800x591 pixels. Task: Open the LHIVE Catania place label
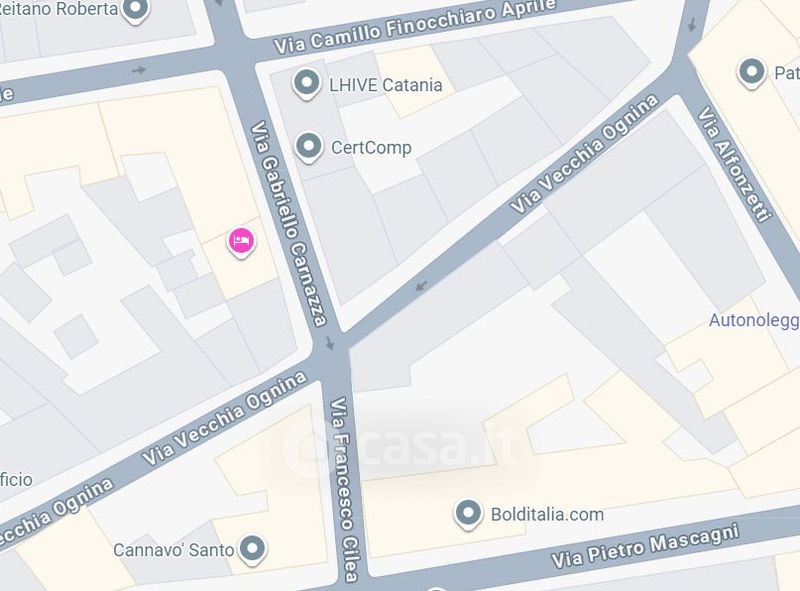pos(386,85)
